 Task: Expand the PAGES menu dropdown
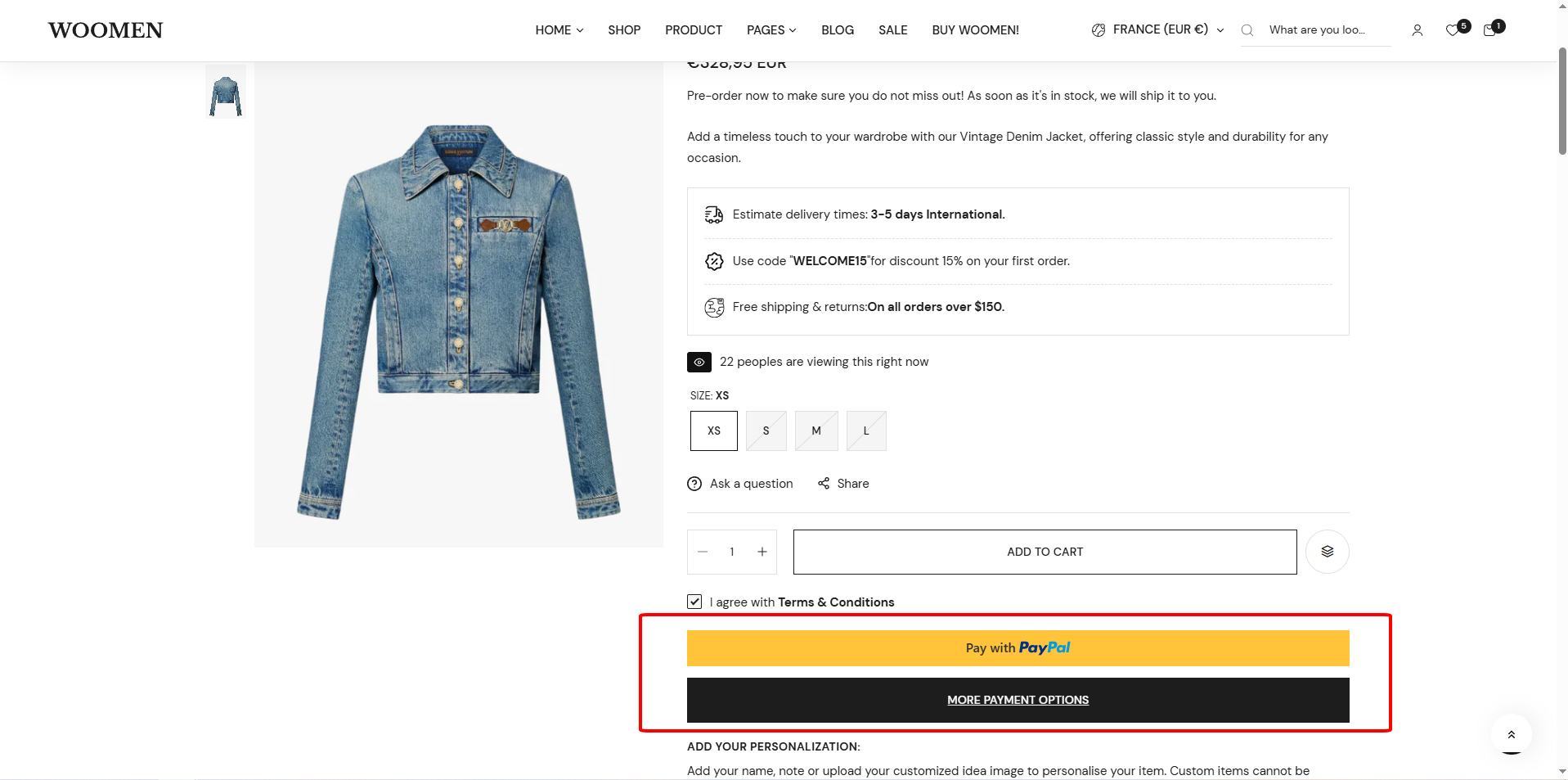[x=771, y=30]
